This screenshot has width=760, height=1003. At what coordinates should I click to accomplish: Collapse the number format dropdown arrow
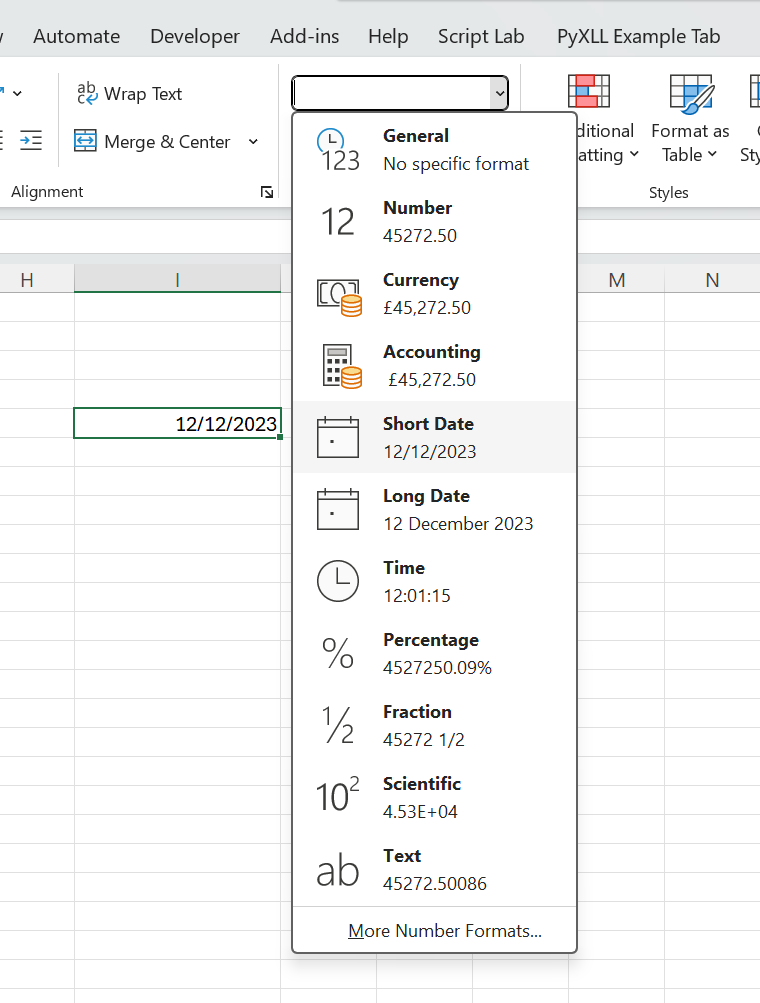(498, 94)
